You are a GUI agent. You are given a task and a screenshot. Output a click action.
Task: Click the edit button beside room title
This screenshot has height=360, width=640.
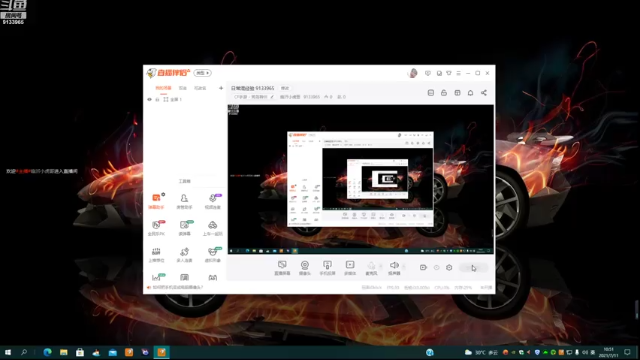[x=285, y=88]
